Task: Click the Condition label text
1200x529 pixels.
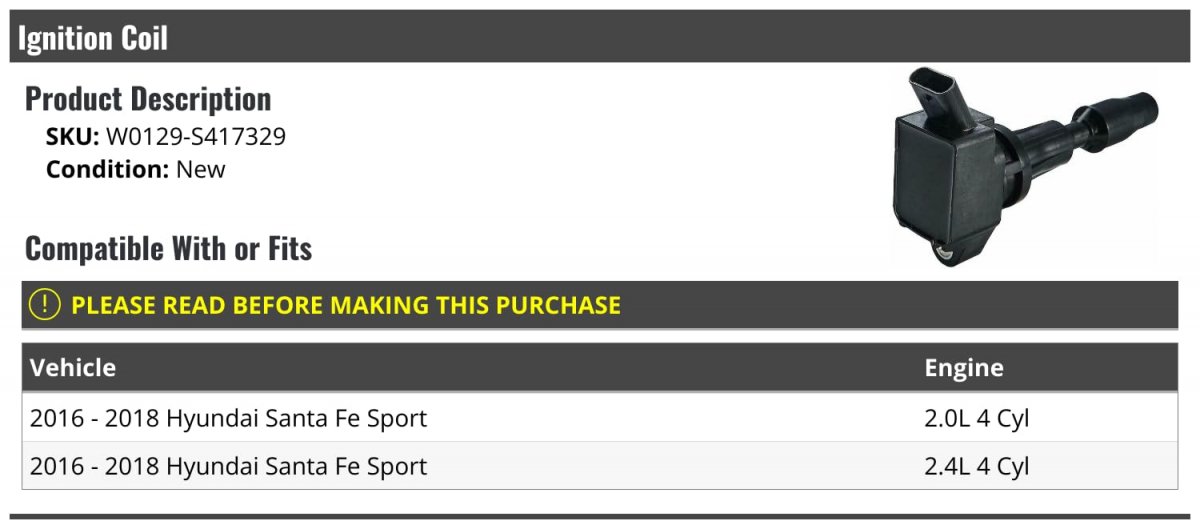Action: pyautogui.click(x=108, y=169)
